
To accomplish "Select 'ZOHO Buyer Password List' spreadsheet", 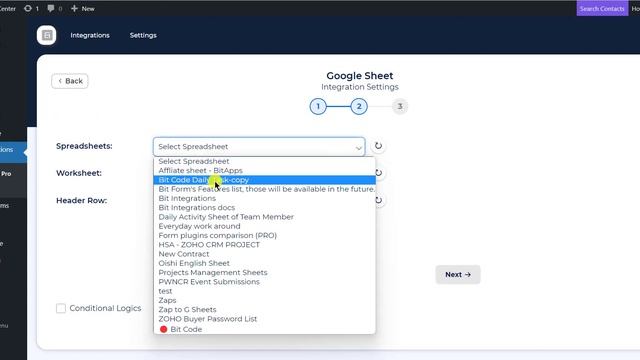I will pyautogui.click(x=264, y=319).
